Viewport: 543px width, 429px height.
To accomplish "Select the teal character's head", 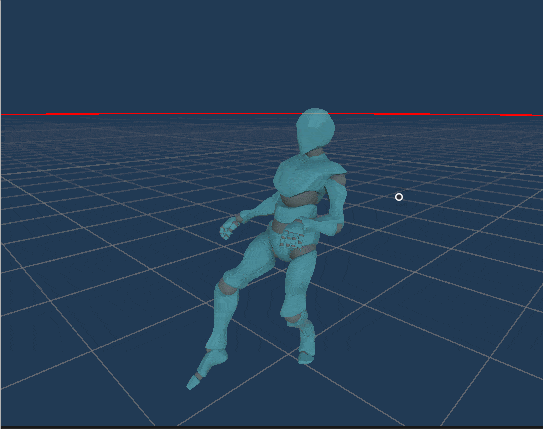I will click(x=315, y=131).
